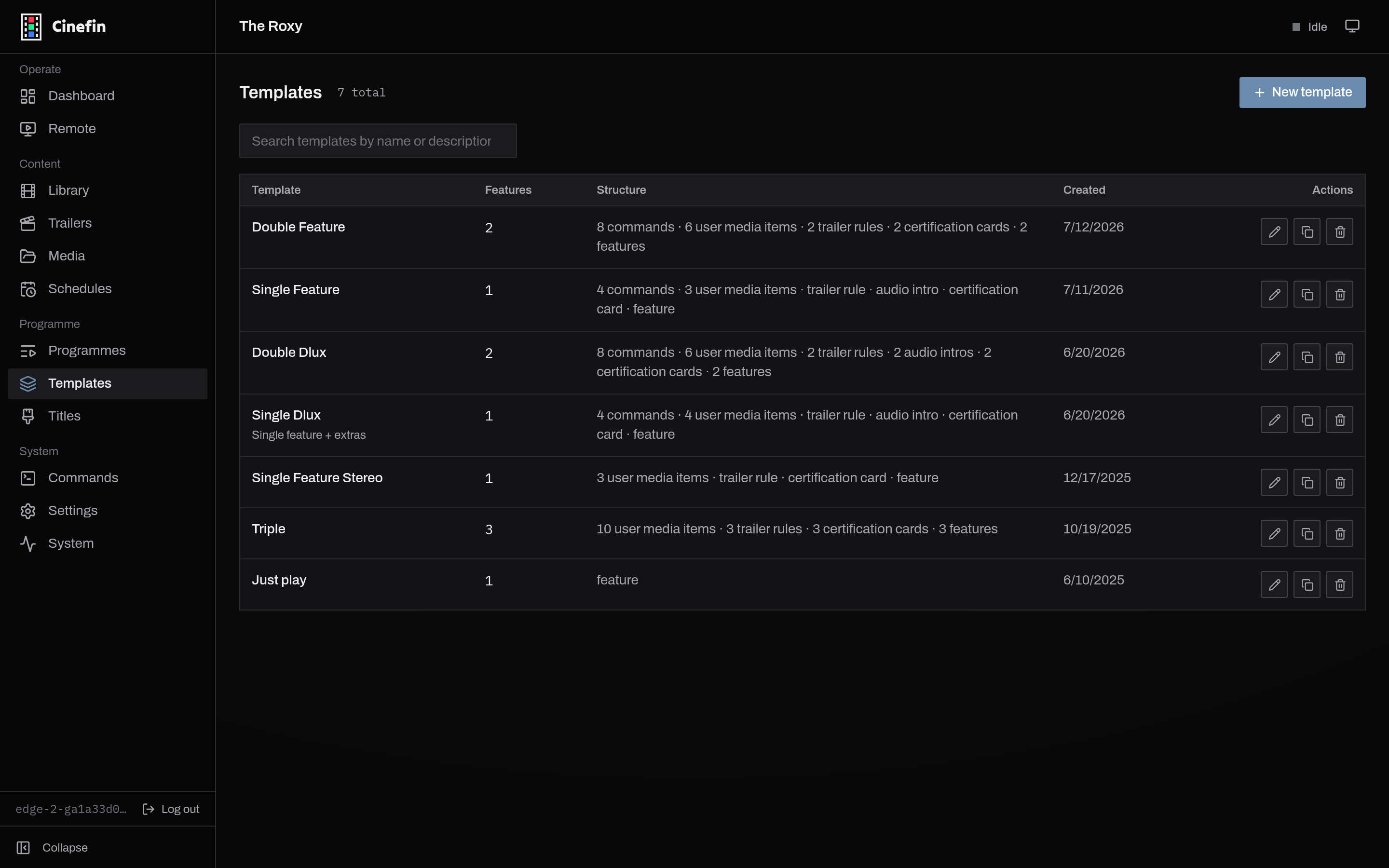Image resolution: width=1389 pixels, height=868 pixels.
Task: Select Templates in the sidebar
Action: tap(108, 383)
